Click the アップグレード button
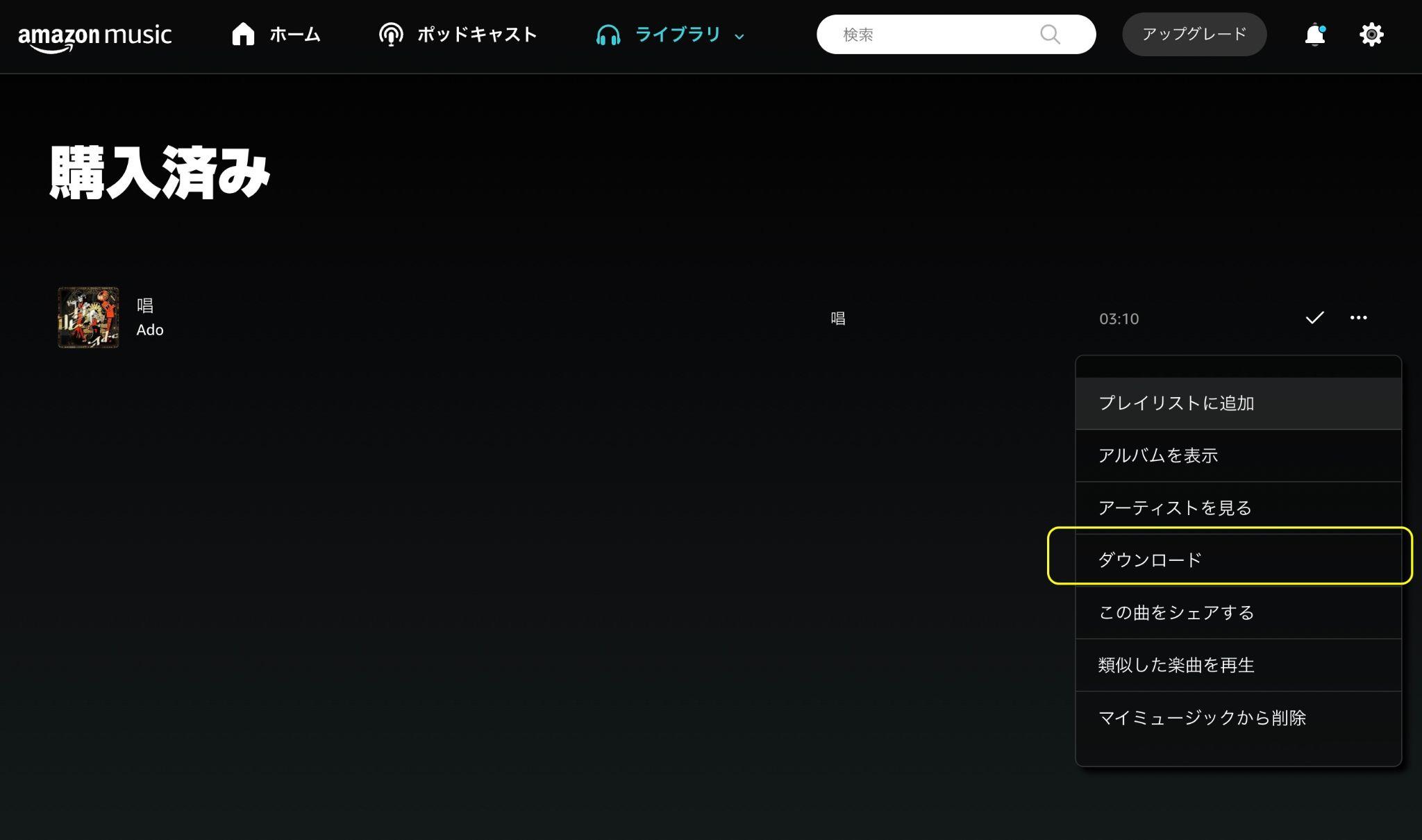 tap(1194, 33)
